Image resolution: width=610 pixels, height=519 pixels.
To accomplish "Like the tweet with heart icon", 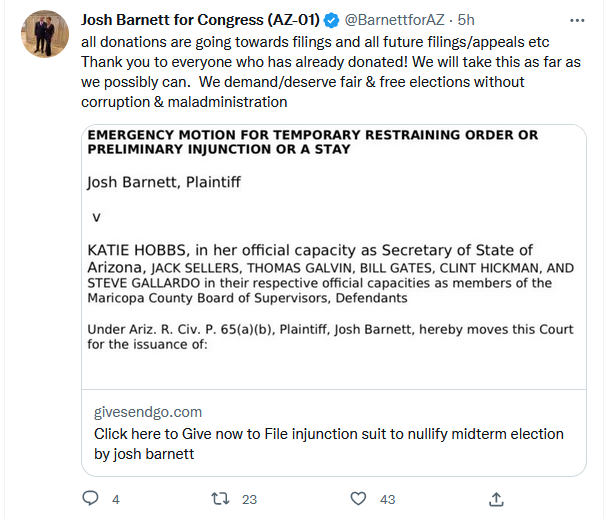I will click(359, 497).
